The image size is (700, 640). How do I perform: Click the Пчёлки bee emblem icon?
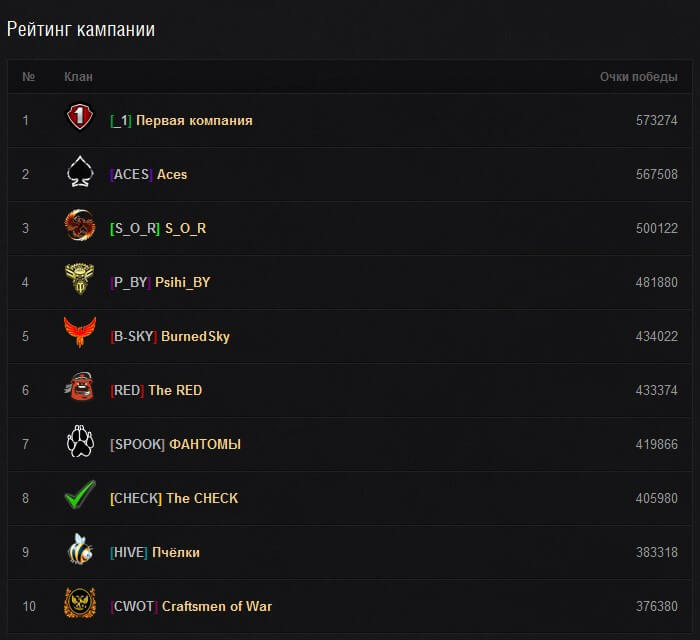80,551
